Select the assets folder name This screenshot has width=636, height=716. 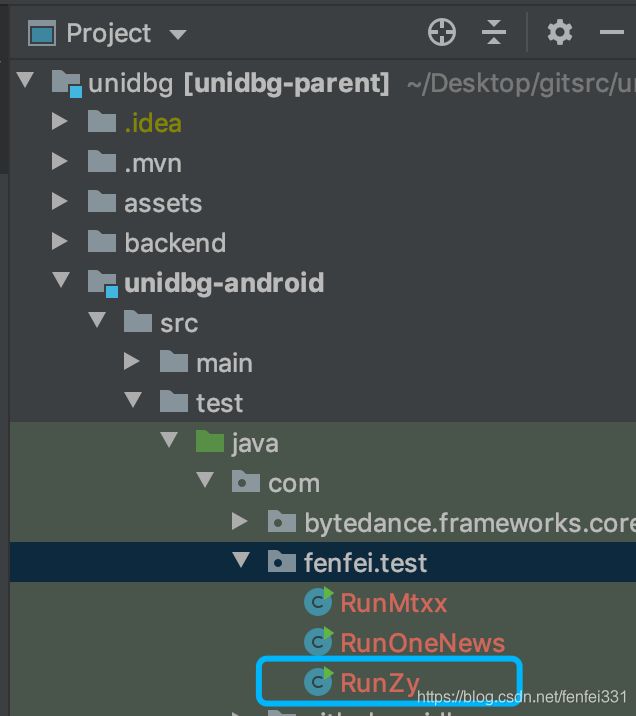tap(163, 203)
